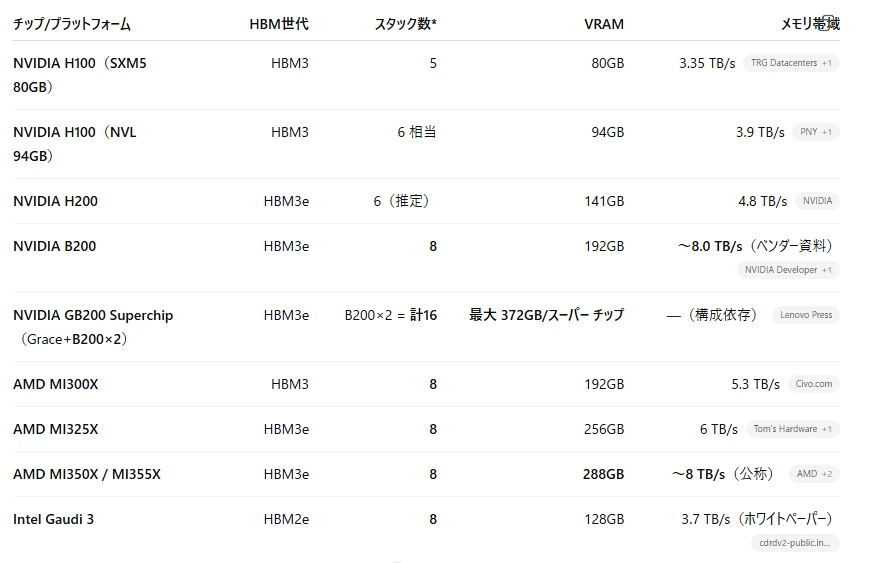Image resolution: width=876 pixels, height=563 pixels.
Task: Click the 最大 372GB/スーパー チップ cell
Action: [546, 315]
